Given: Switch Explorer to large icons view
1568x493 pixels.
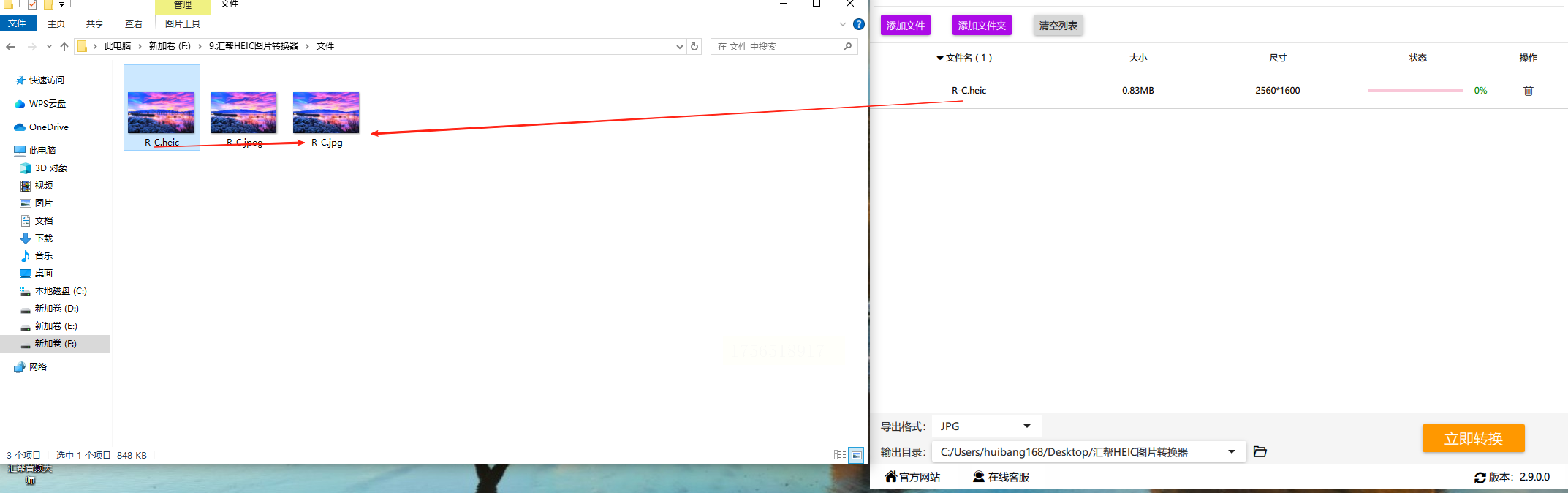Looking at the screenshot, I should [x=856, y=455].
